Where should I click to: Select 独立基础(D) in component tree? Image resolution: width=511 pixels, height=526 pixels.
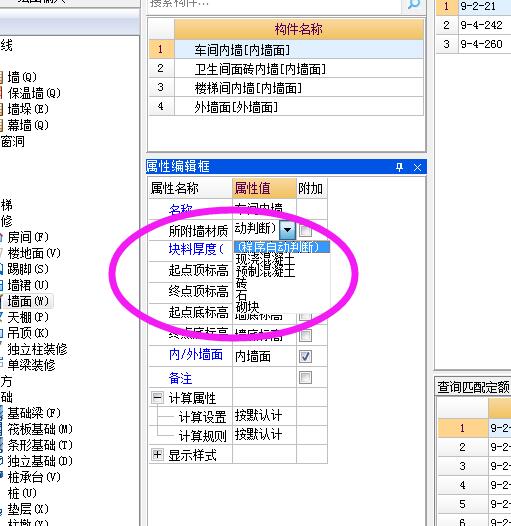40,462
